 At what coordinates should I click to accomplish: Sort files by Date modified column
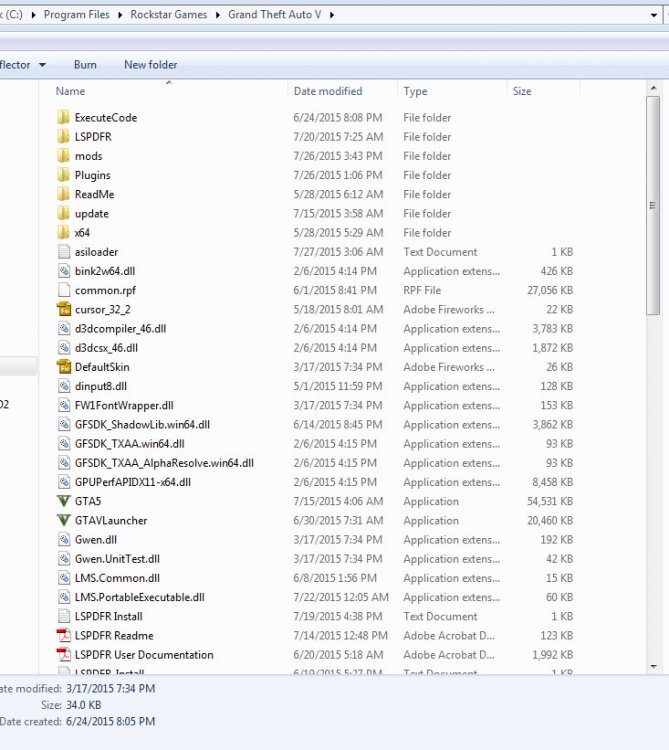(x=328, y=91)
